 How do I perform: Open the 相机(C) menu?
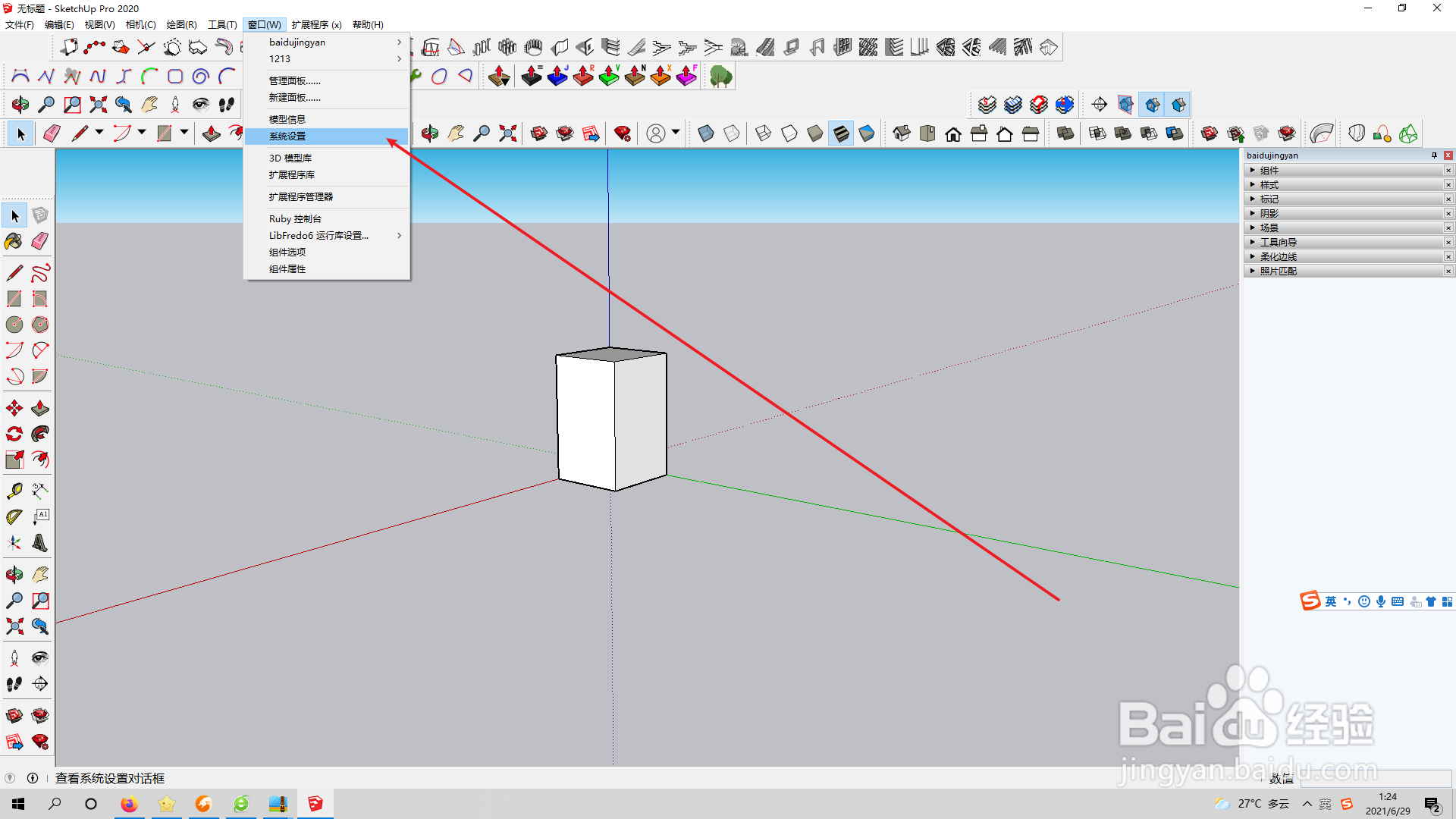point(140,25)
